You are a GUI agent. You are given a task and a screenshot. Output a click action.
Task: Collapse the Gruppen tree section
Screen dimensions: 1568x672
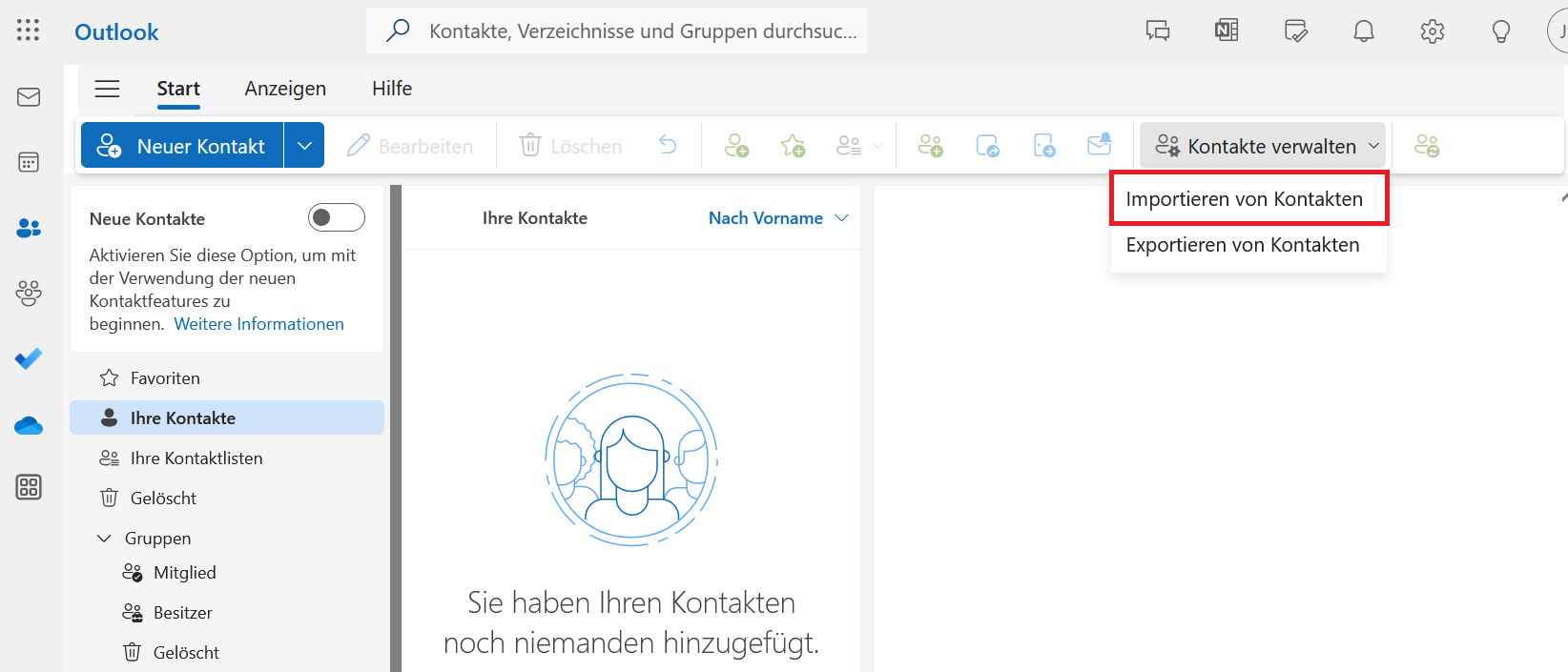point(105,539)
